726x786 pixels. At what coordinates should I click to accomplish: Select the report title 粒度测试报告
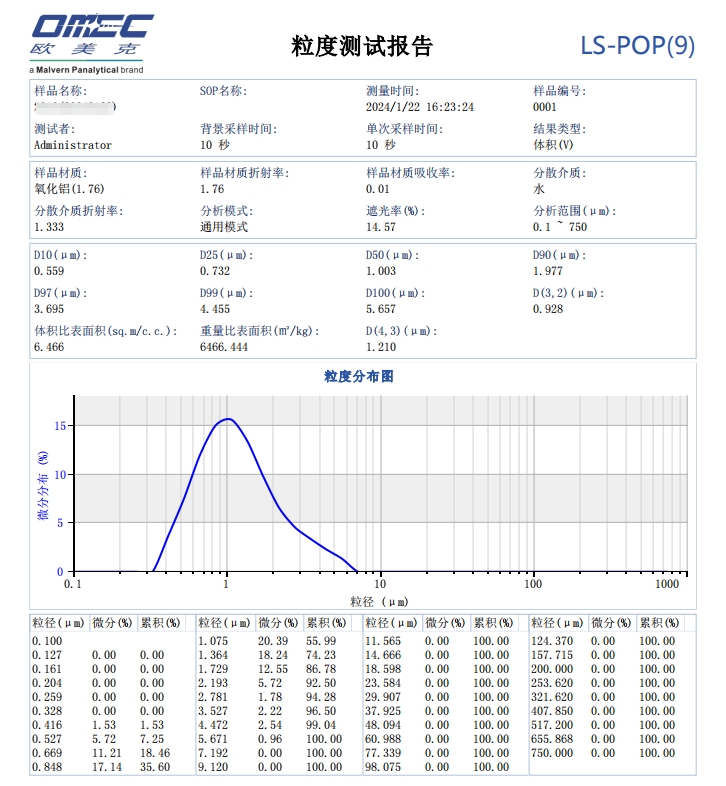click(362, 47)
